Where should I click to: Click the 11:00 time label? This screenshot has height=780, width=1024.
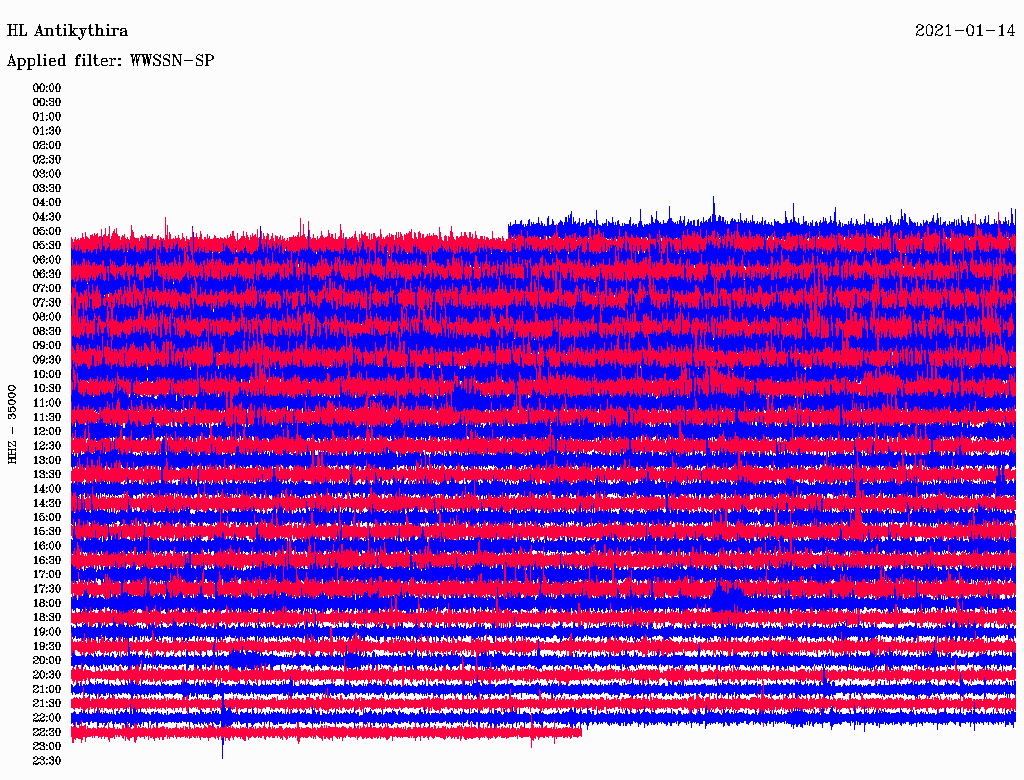coord(47,402)
